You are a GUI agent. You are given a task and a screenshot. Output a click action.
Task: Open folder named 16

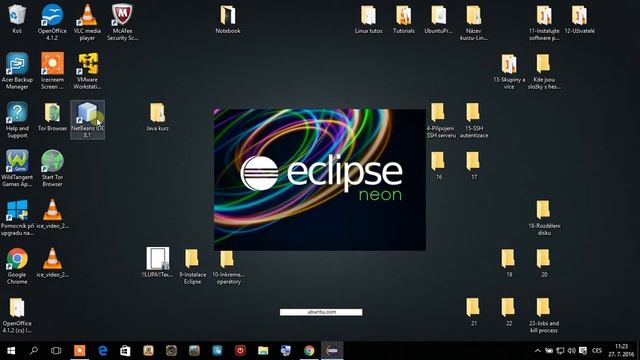(439, 165)
